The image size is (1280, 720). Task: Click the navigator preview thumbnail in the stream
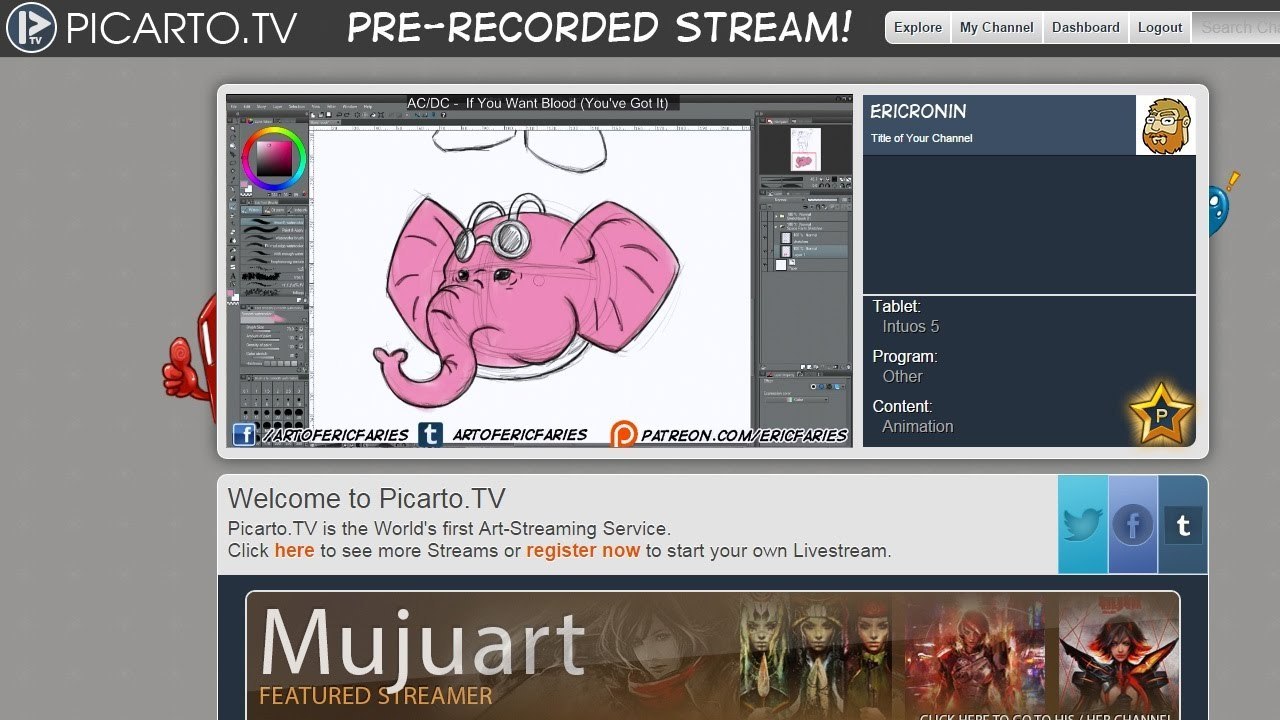(x=805, y=148)
